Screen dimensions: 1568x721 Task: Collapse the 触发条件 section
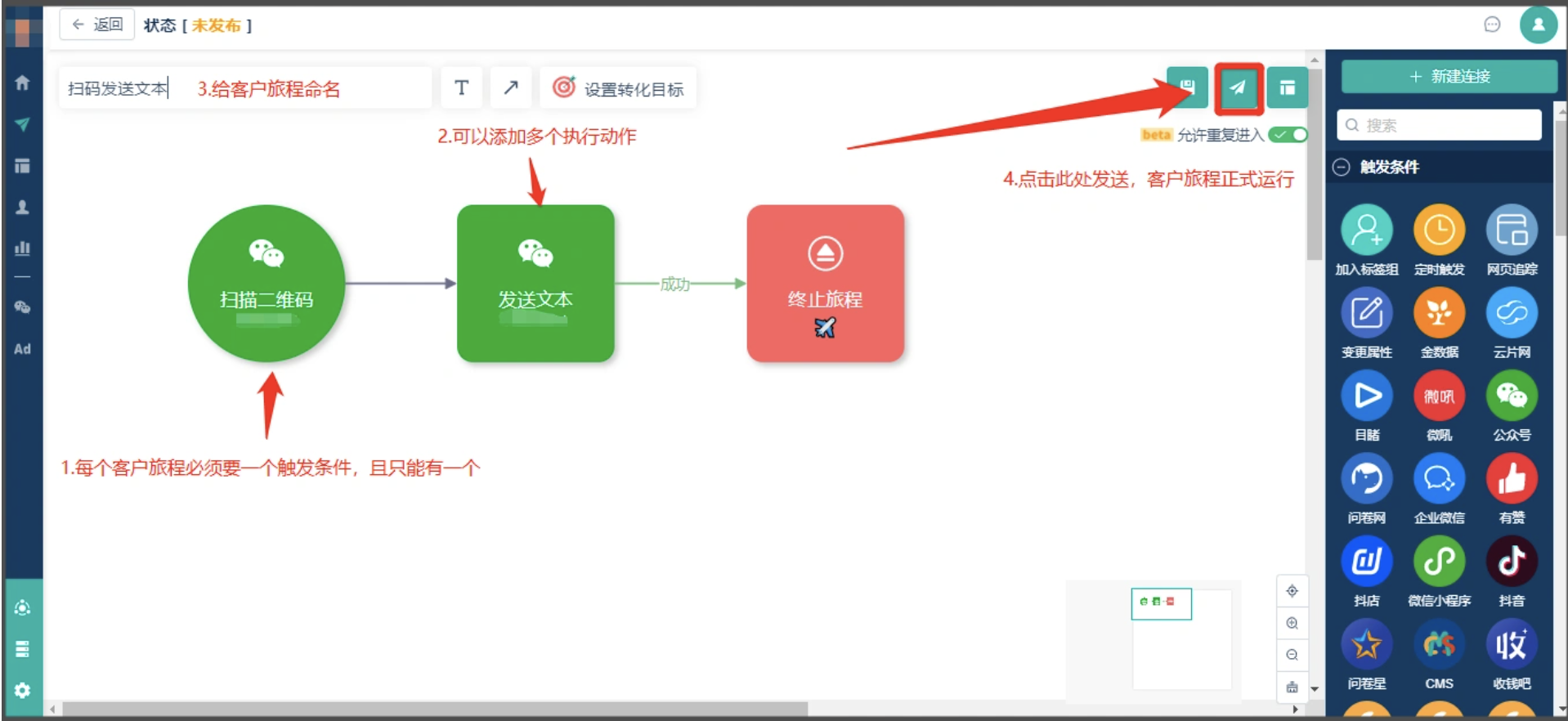pos(1342,167)
